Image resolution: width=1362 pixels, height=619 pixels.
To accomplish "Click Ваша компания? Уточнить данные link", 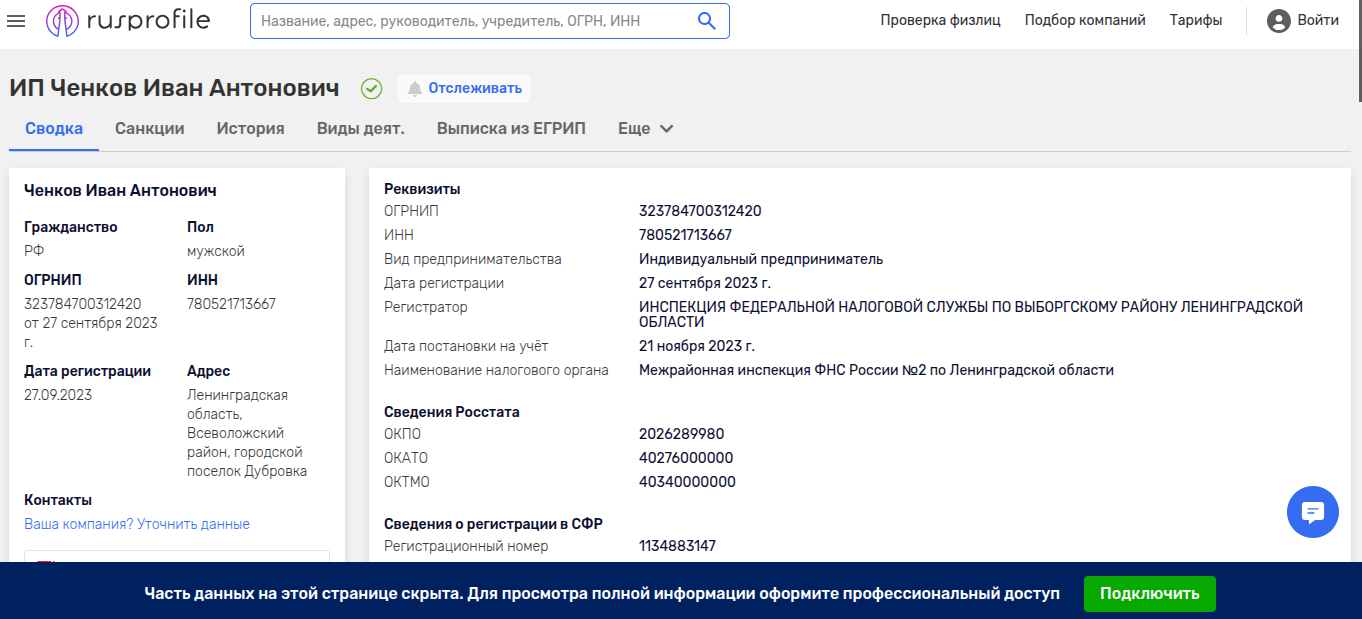I will point(137,524).
